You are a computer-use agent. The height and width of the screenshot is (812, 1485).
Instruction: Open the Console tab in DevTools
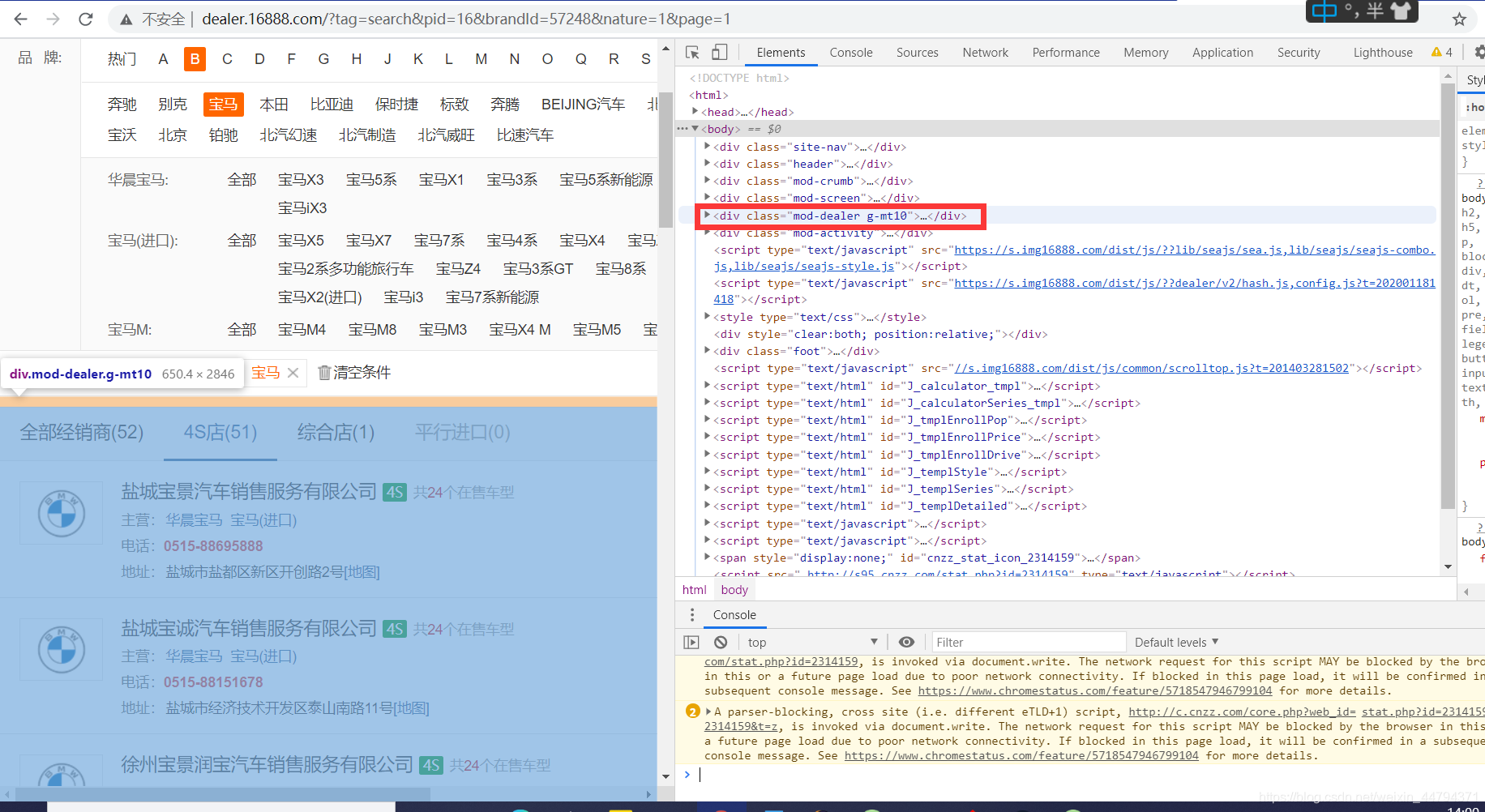[x=850, y=52]
